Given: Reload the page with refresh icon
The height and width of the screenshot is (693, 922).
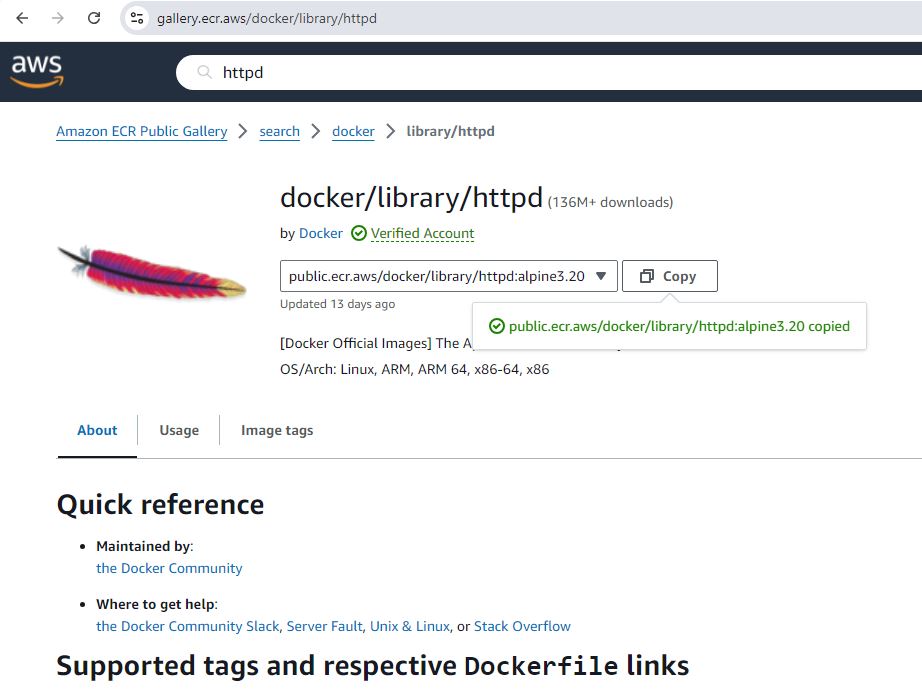Looking at the screenshot, I should click(x=94, y=18).
